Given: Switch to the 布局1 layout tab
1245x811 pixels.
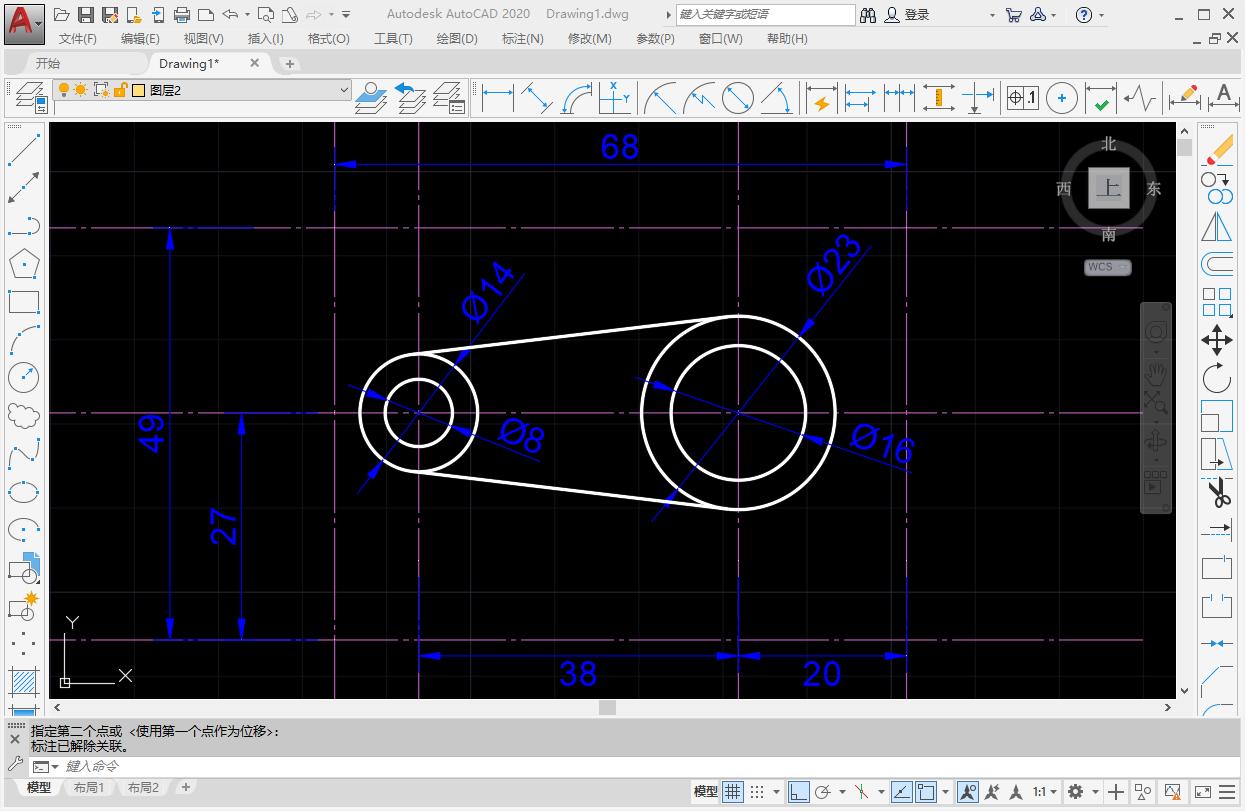Looking at the screenshot, I should [88, 787].
